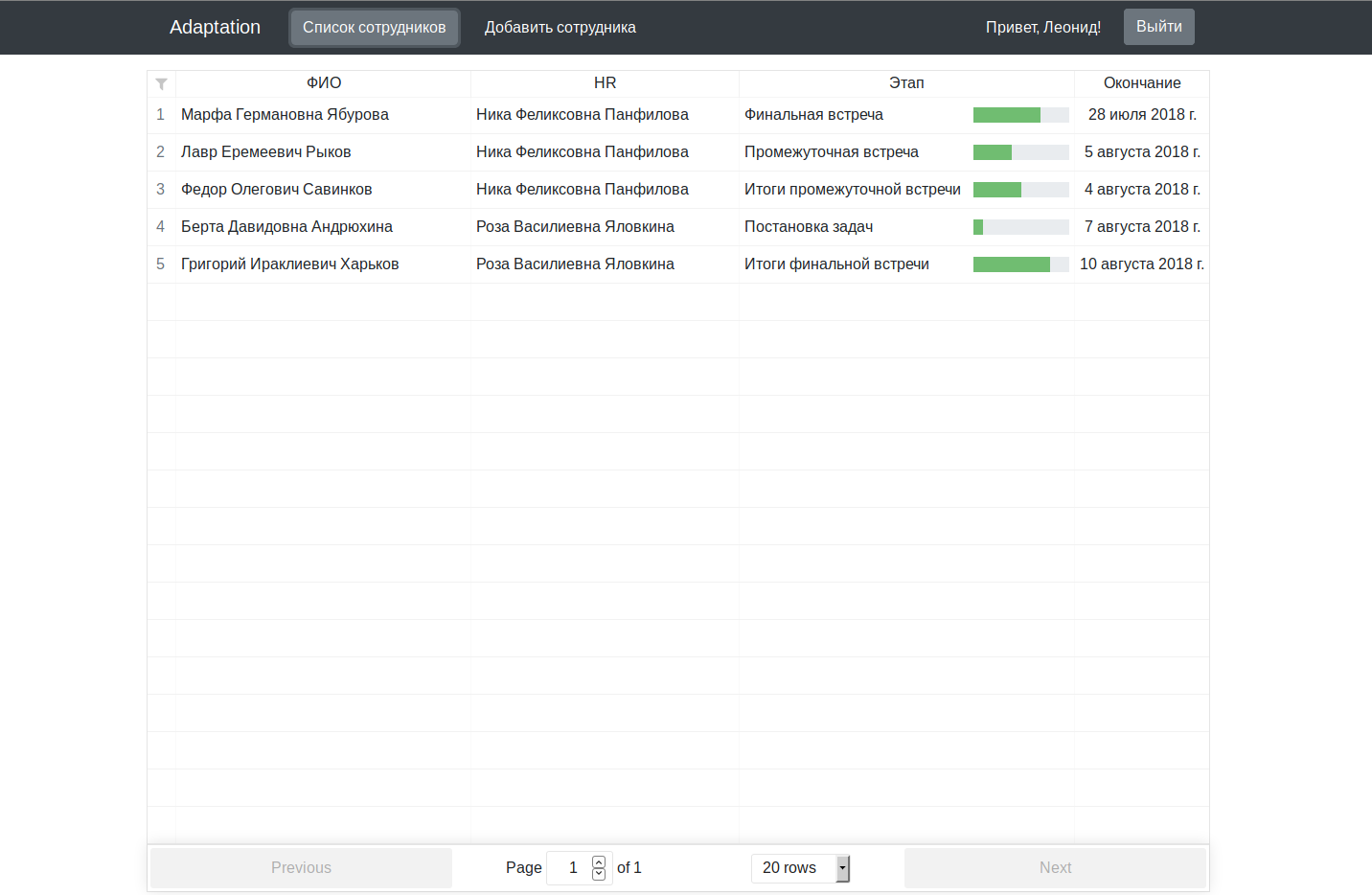Open the Список сотрудников tab
The image size is (1372, 895).
375,27
